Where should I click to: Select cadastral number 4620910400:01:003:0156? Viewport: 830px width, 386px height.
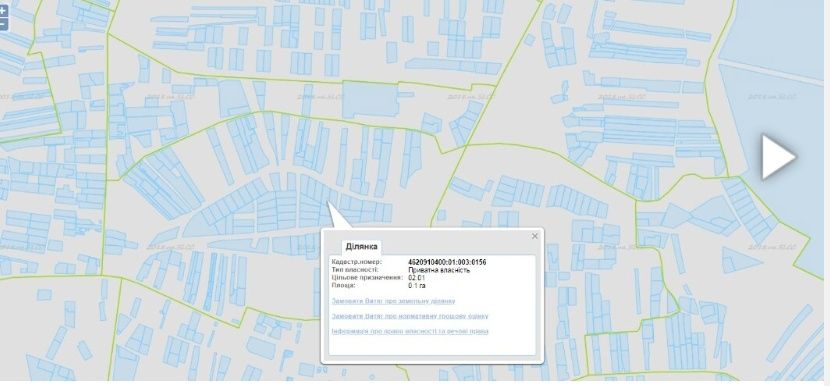pos(447,262)
